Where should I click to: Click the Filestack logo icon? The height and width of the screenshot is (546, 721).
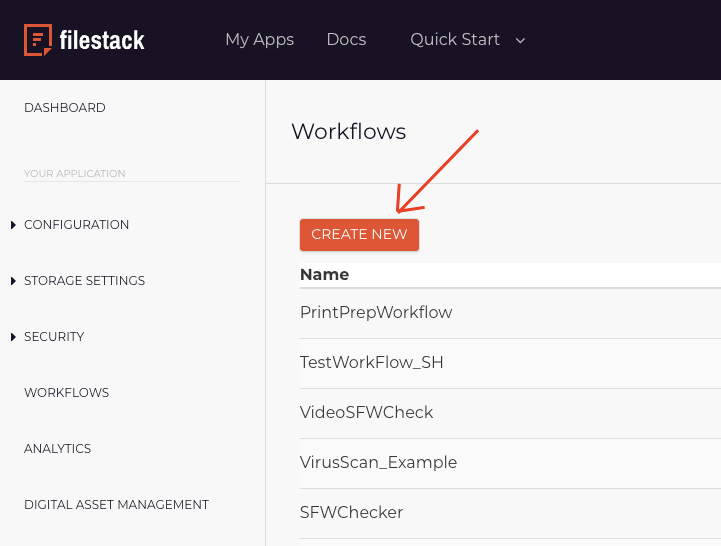38,40
